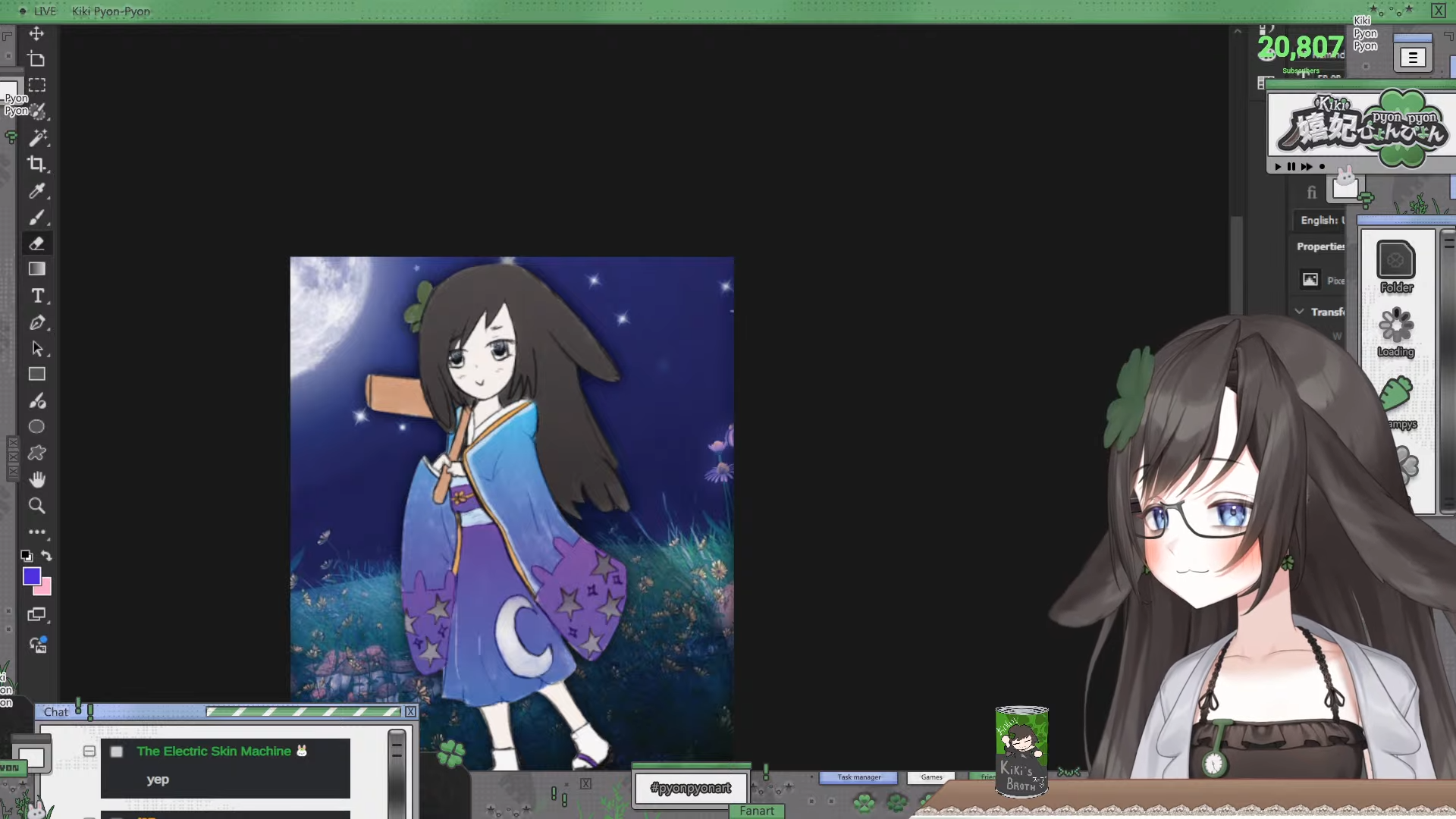1456x819 pixels.
Task: Click the monitor icon left of Chat
Action: [x=31, y=755]
